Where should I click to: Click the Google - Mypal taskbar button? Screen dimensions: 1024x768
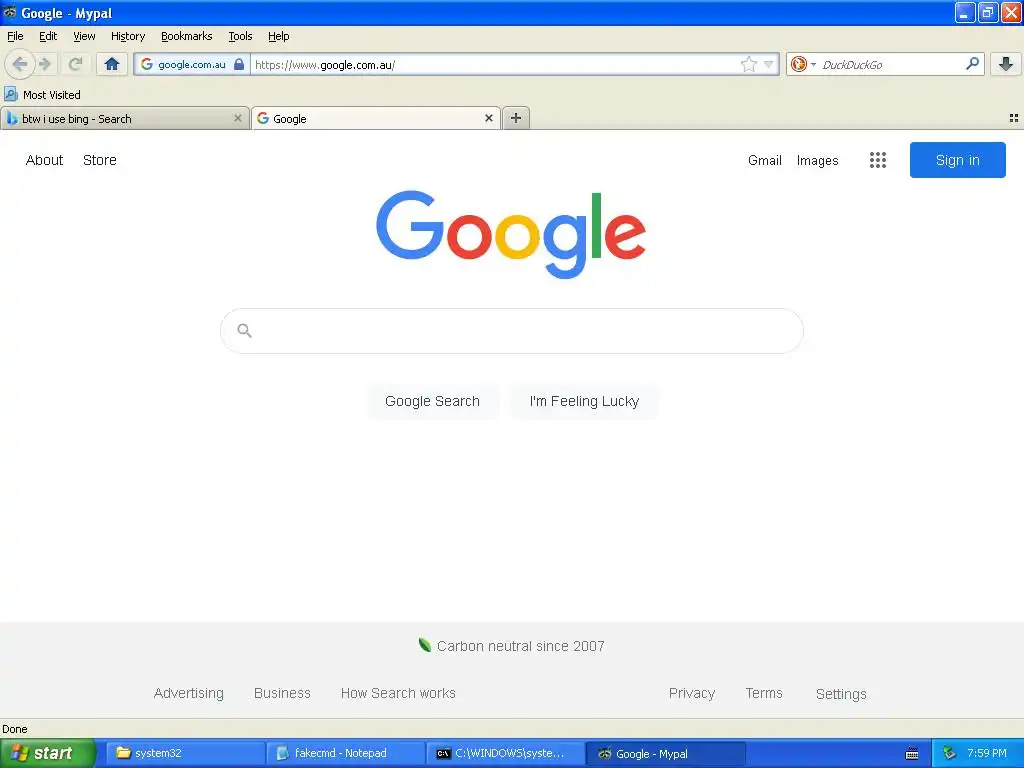click(x=665, y=753)
